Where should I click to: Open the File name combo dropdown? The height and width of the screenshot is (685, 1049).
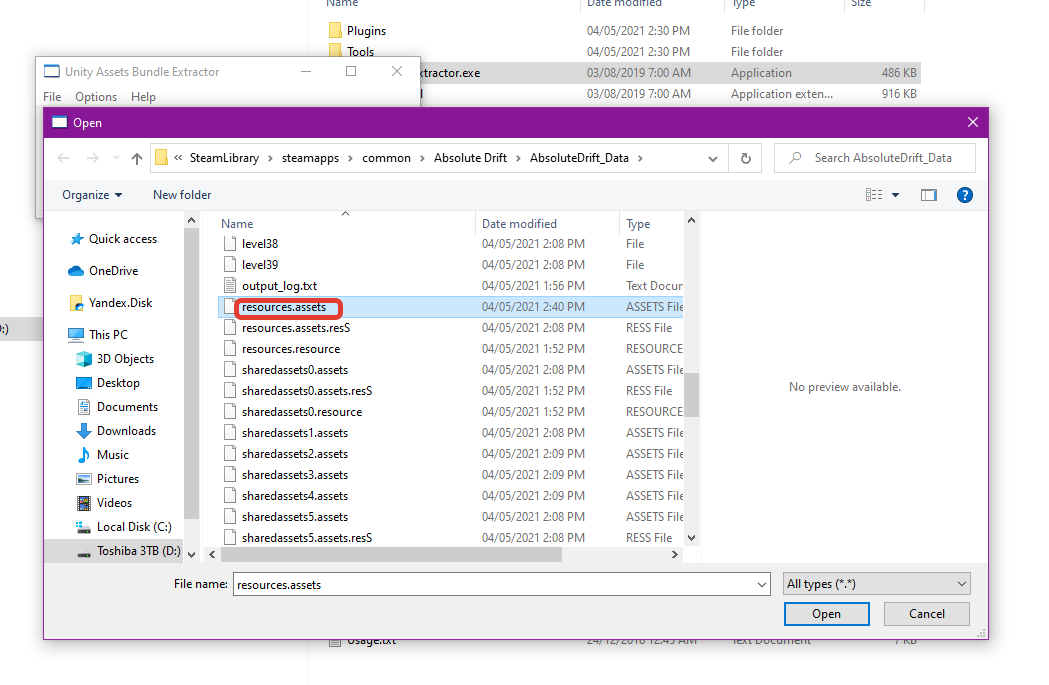coord(761,585)
